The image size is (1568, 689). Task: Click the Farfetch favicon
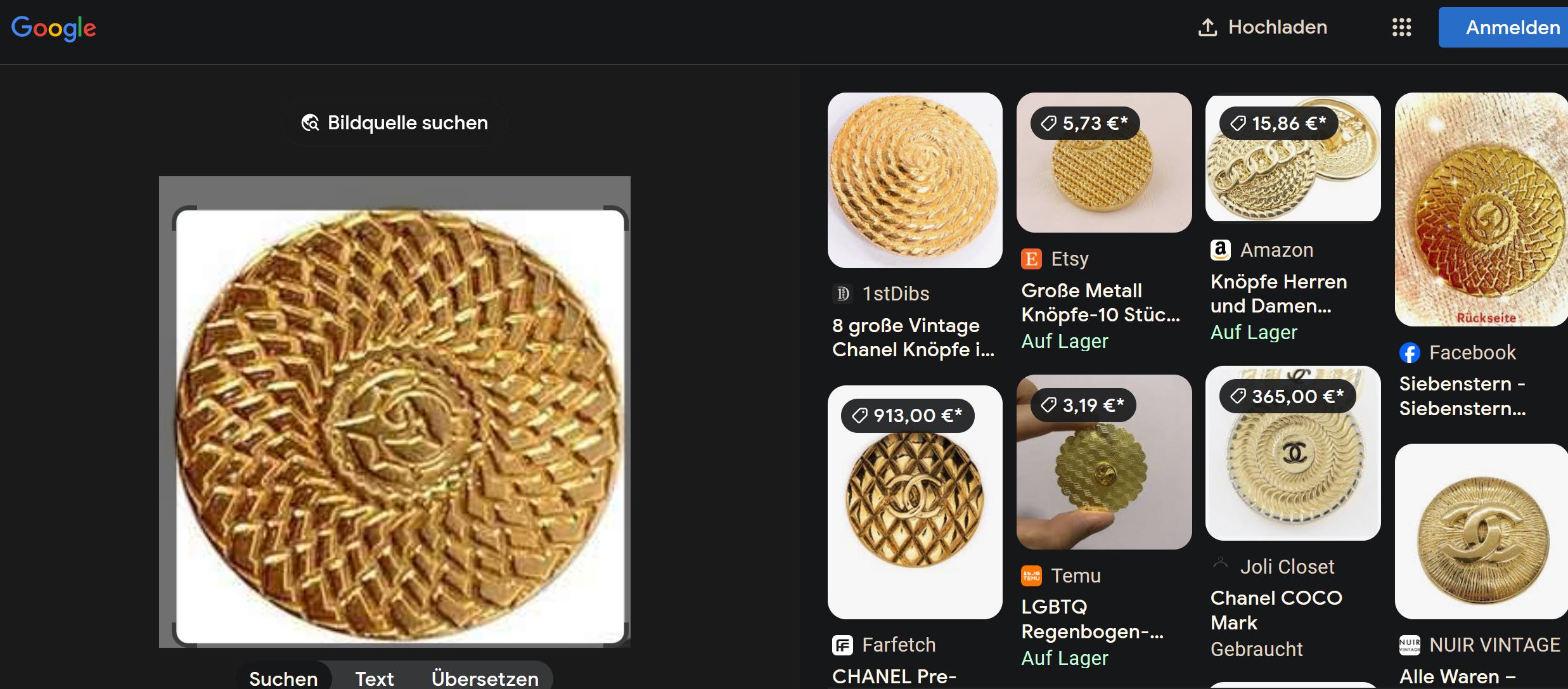(x=842, y=645)
